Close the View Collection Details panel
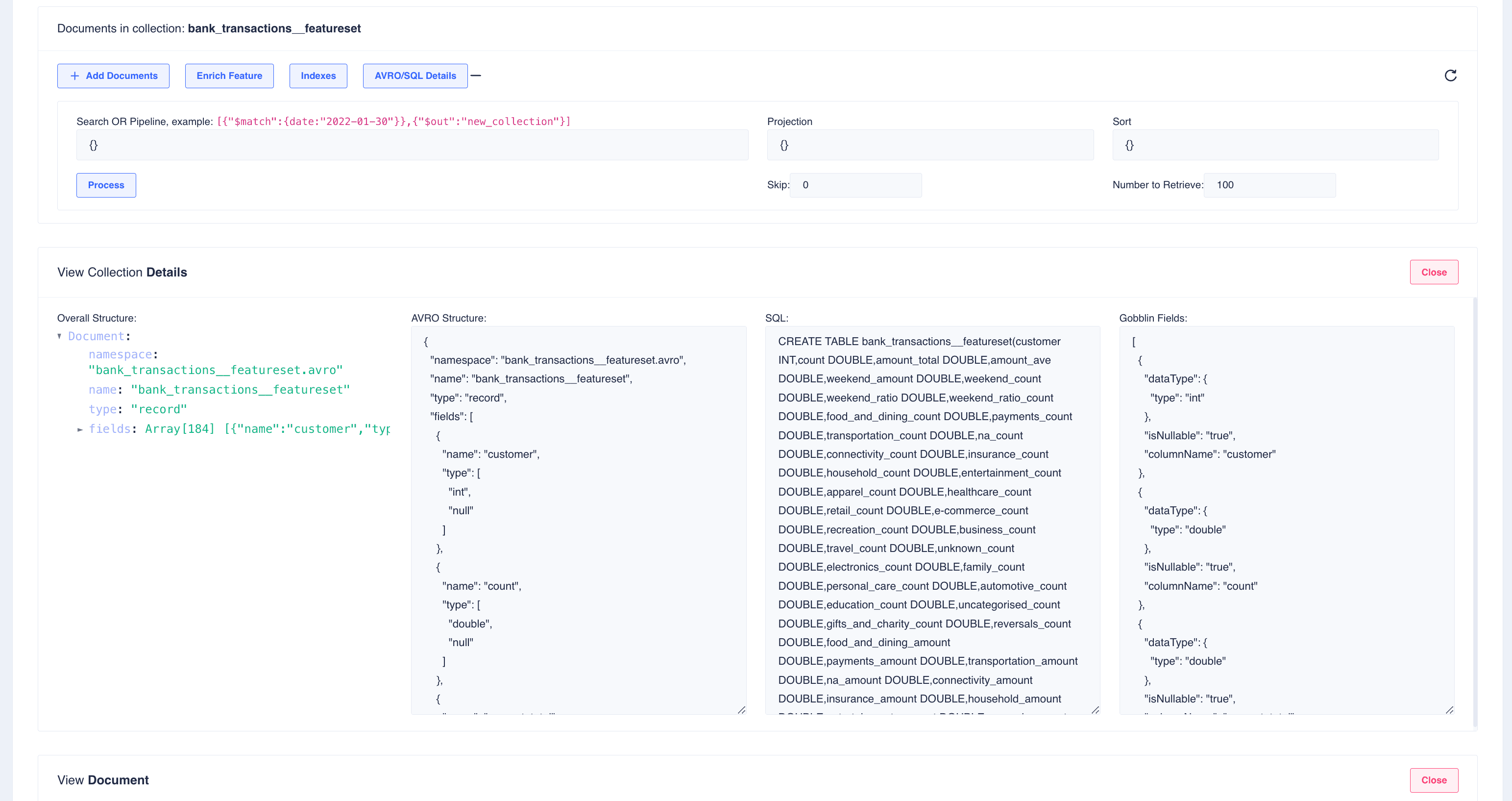The image size is (1512, 801). [1433, 272]
